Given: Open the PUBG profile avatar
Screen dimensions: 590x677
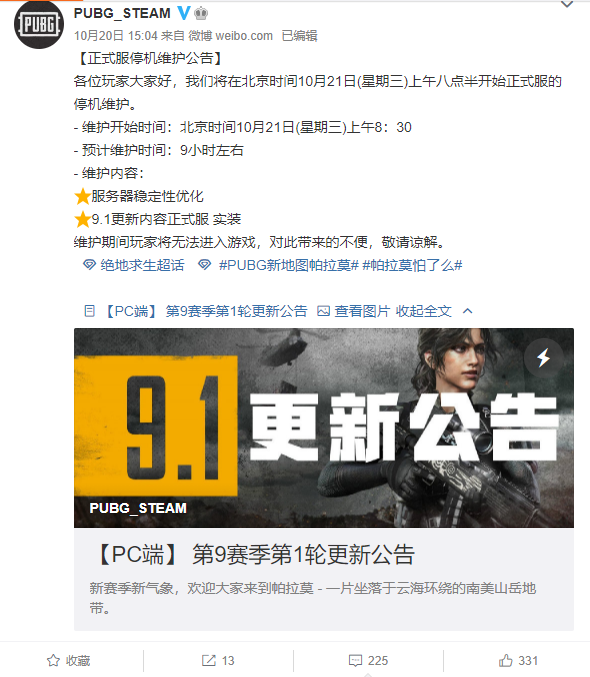Looking at the screenshot, I should 39,24.
